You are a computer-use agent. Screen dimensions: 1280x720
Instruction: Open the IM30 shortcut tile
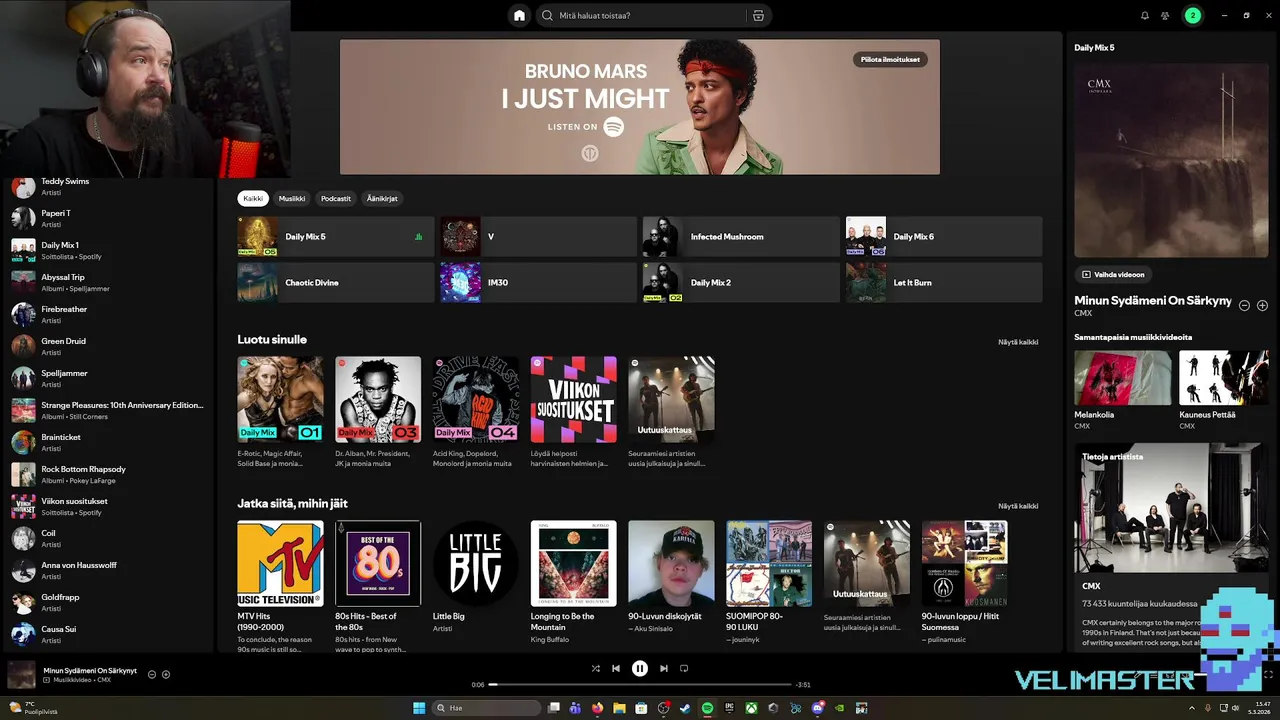coord(538,282)
